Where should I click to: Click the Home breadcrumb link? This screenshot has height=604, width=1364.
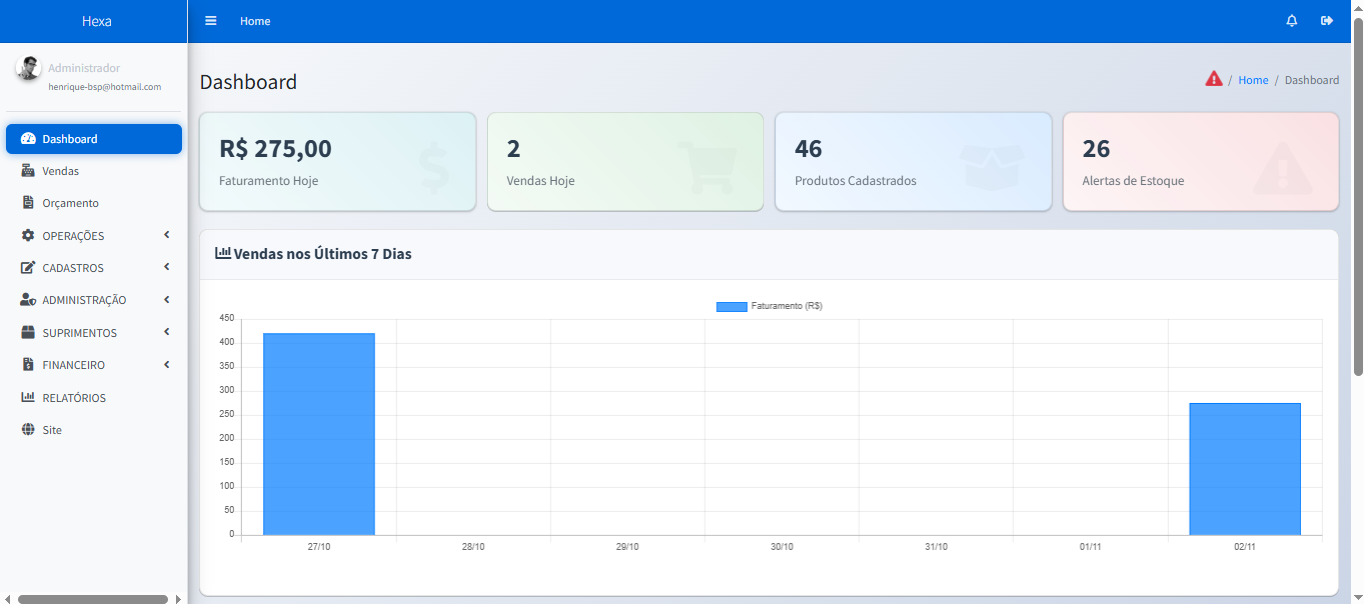click(x=1253, y=80)
